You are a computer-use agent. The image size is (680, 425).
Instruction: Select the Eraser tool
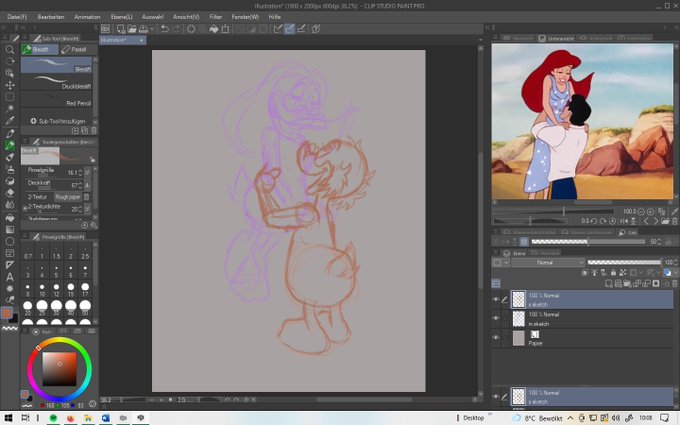10,193
